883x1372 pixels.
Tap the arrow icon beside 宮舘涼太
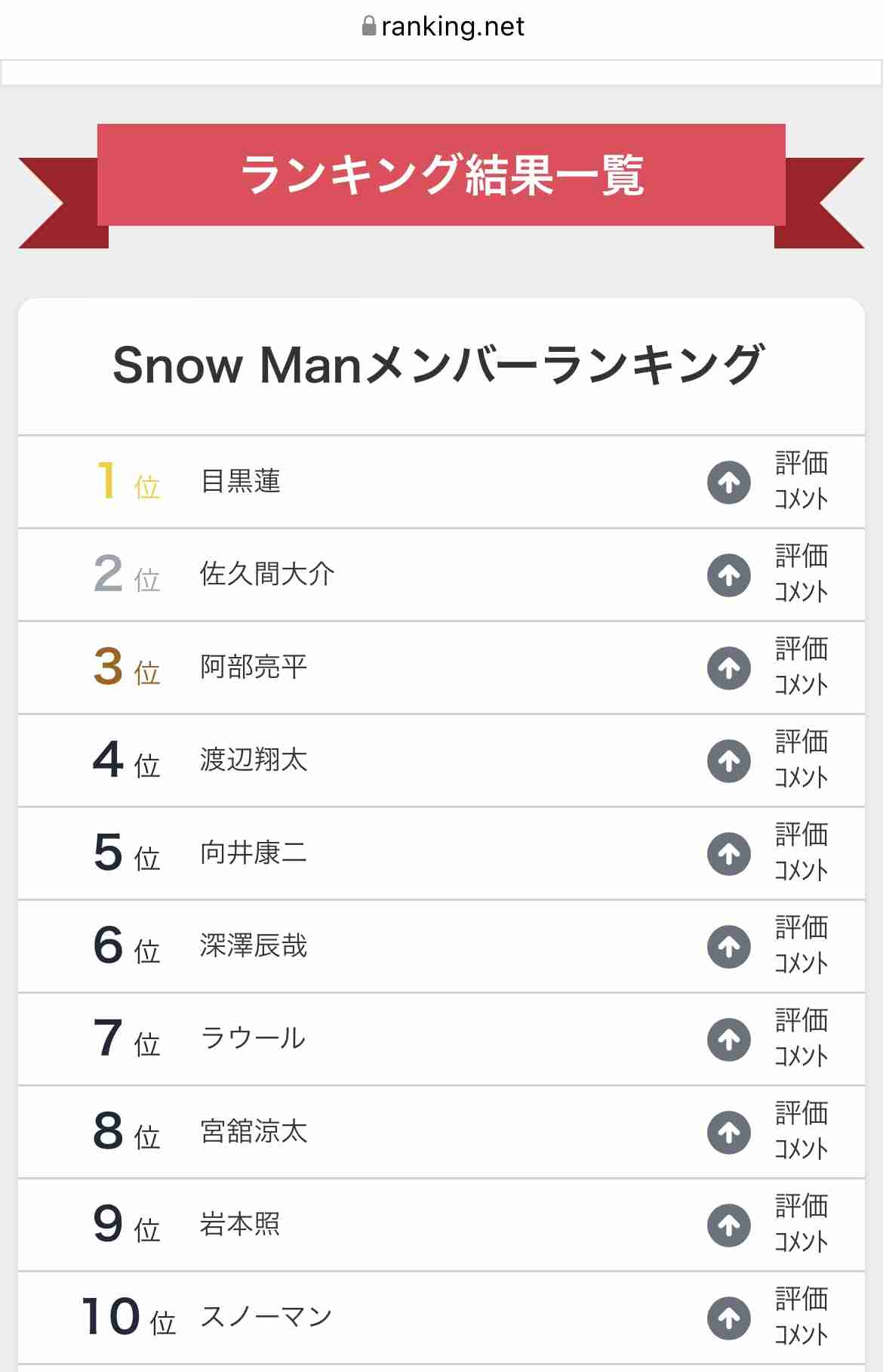pos(728,1132)
